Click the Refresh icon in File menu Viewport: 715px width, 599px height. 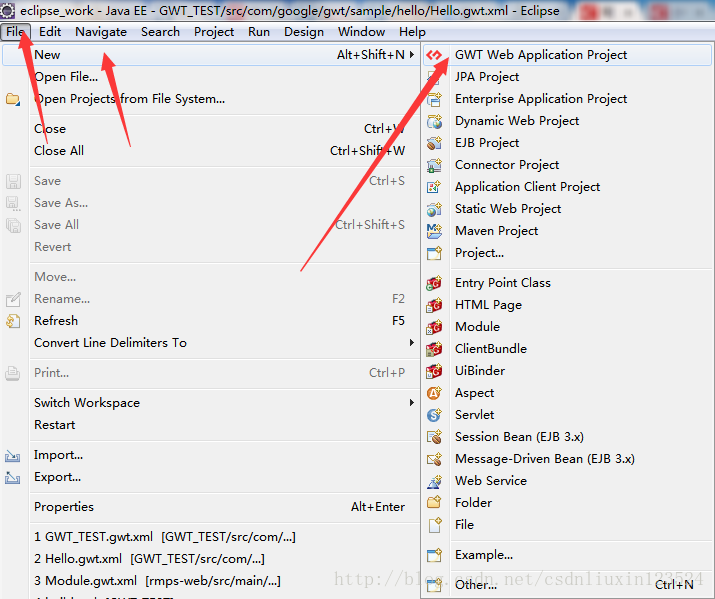(x=13, y=321)
